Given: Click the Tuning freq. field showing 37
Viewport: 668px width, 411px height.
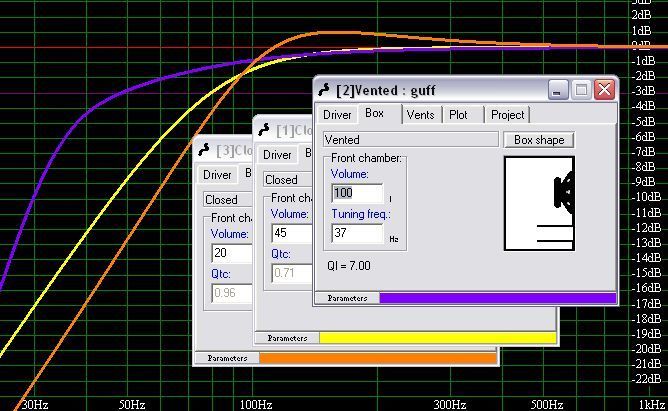Looking at the screenshot, I should click(357, 233).
